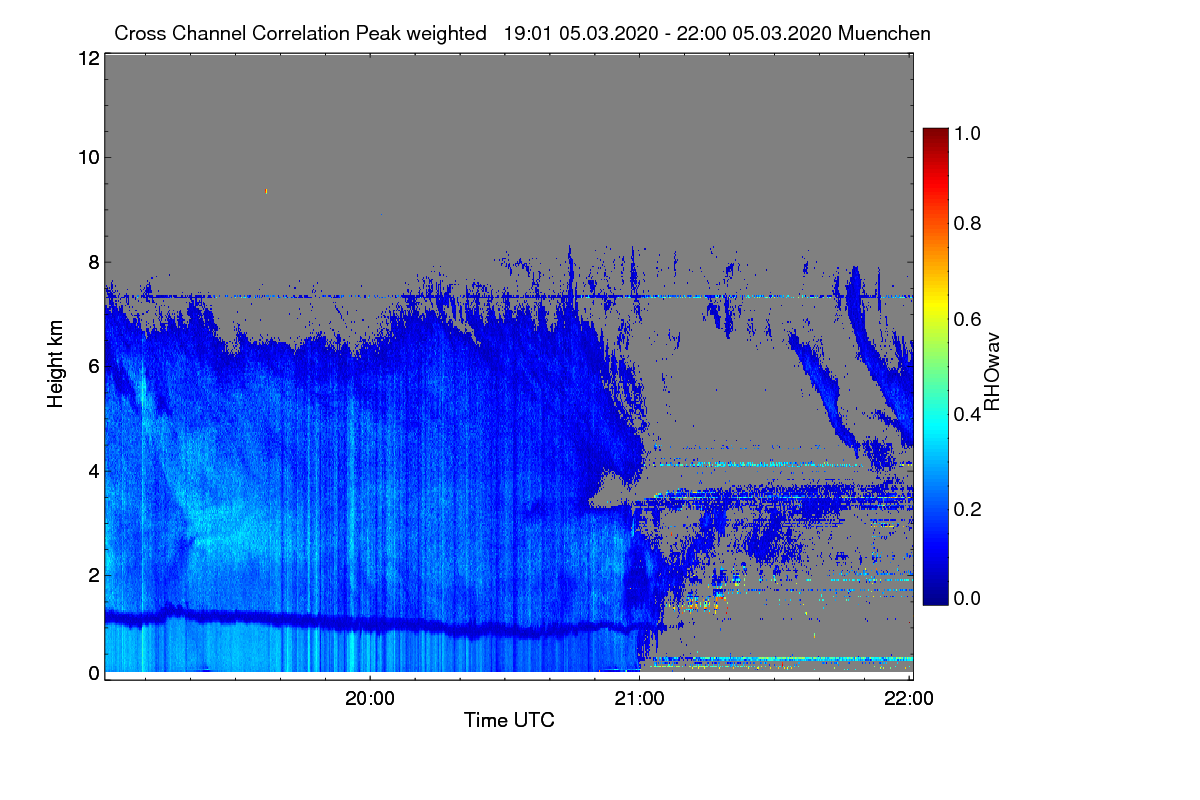
Task: Click the colorbar label '1.0'
Action: click(x=967, y=132)
